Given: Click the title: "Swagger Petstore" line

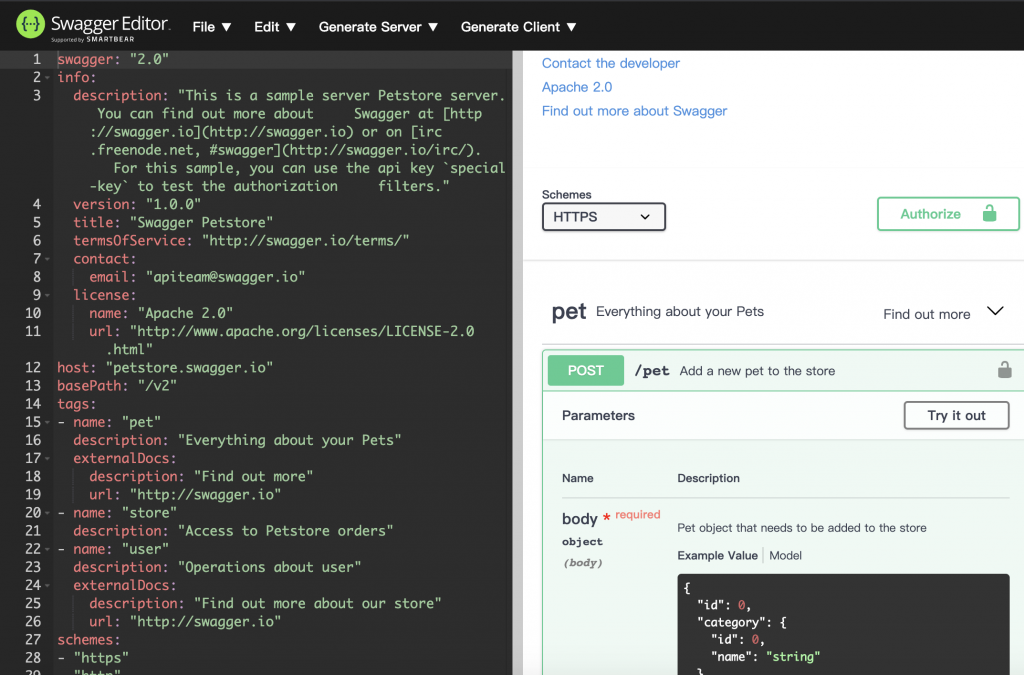Looking at the screenshot, I should pos(173,223).
